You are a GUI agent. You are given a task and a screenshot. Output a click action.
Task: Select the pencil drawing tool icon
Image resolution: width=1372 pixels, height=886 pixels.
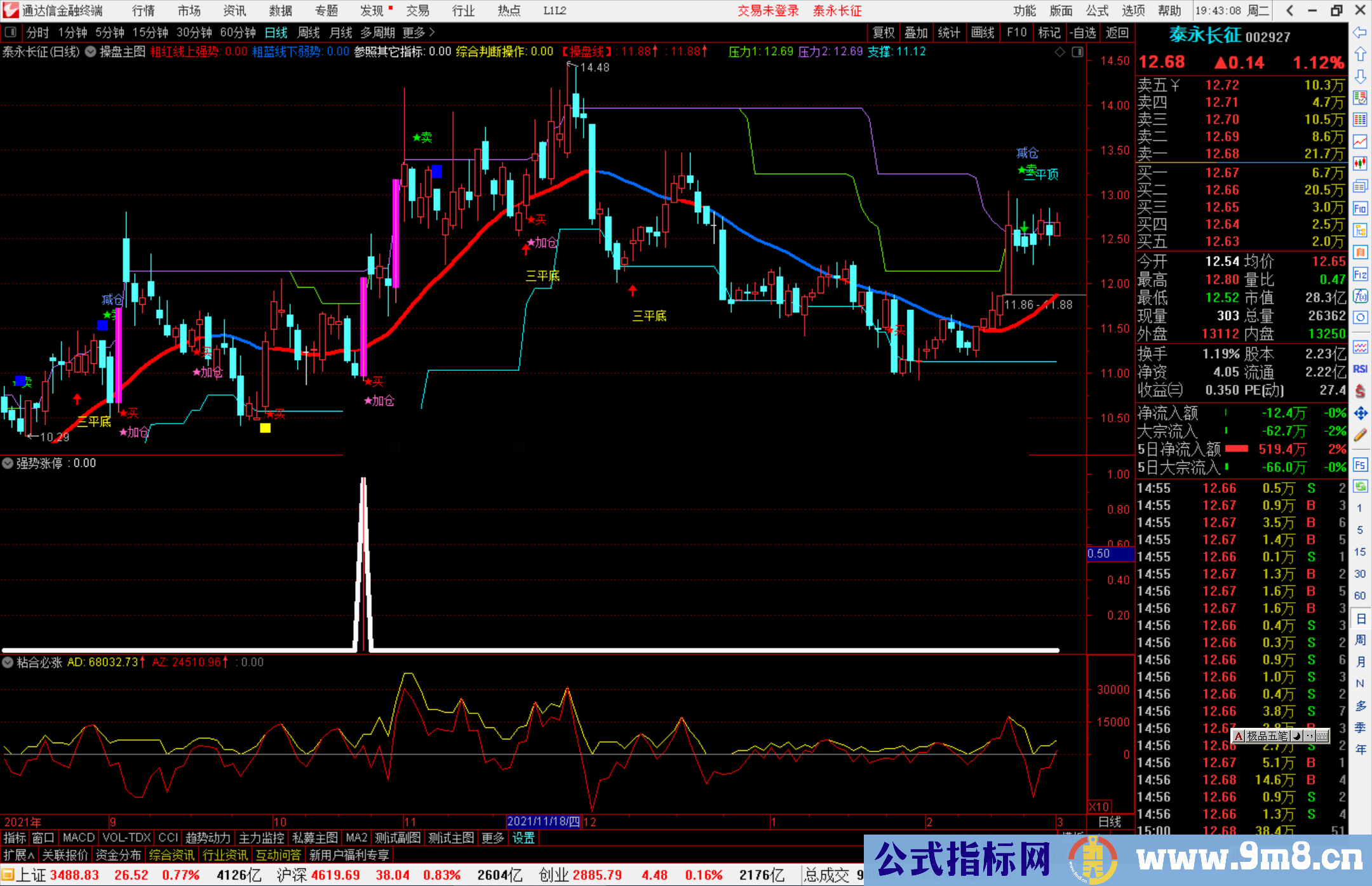(x=1360, y=436)
